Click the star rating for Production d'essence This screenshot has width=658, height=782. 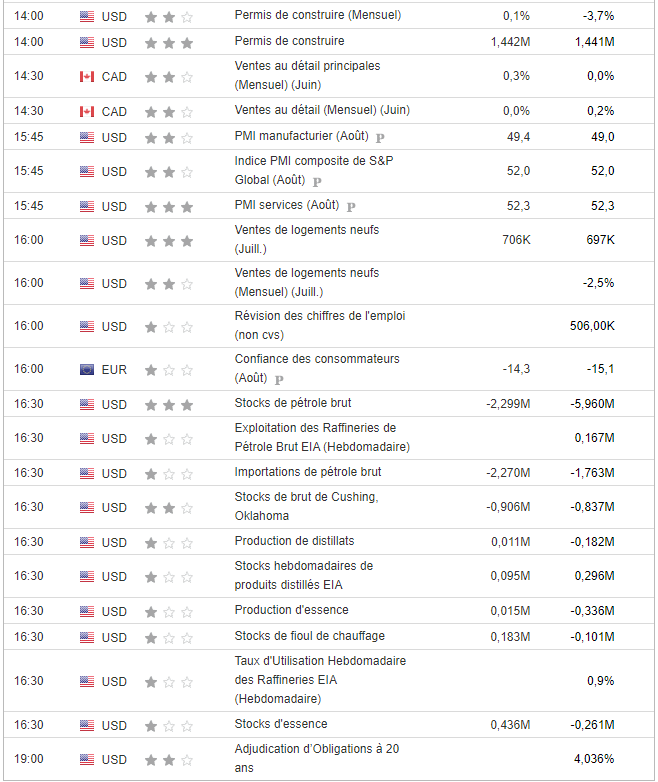tap(168, 611)
